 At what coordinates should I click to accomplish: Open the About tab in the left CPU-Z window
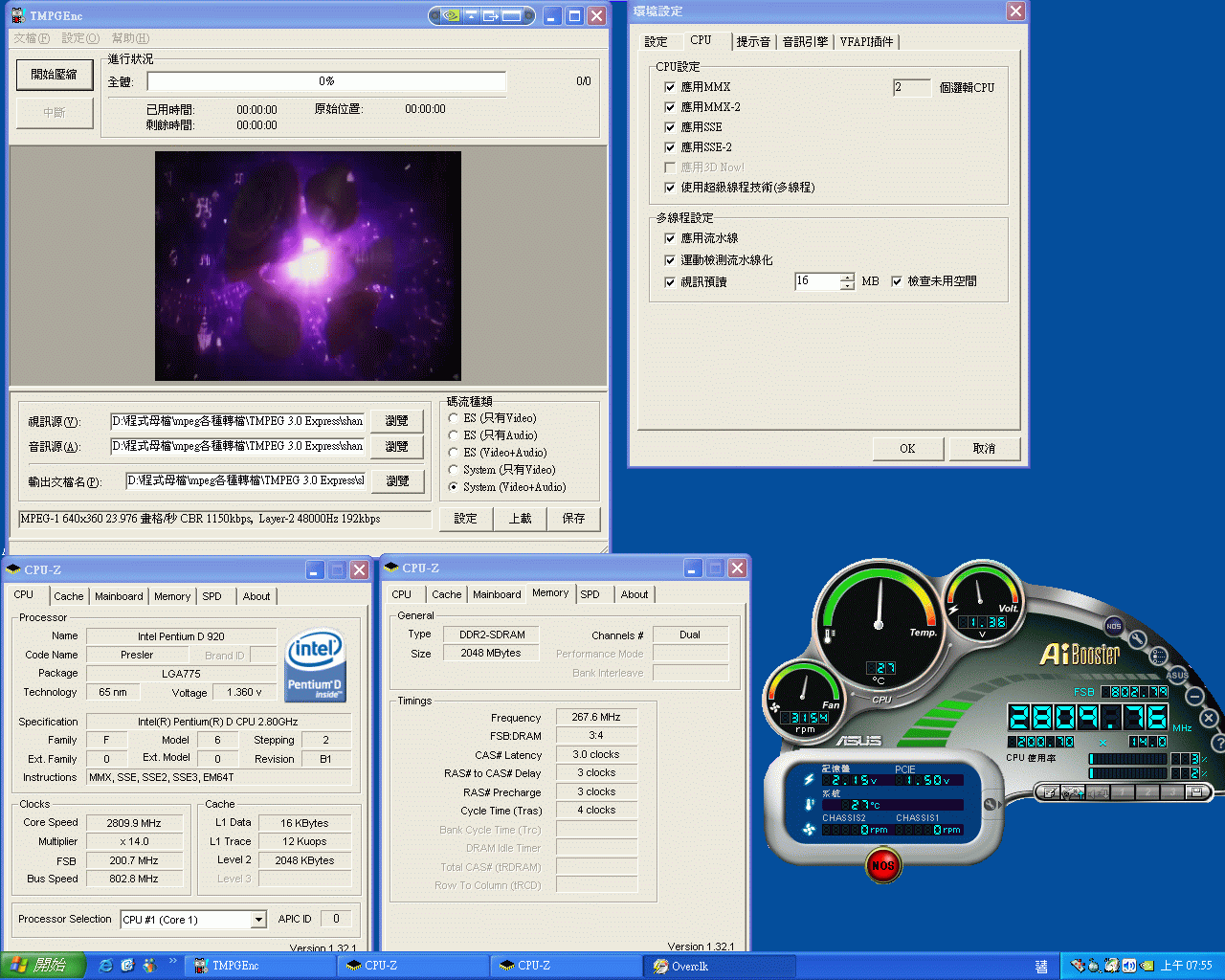tap(256, 596)
